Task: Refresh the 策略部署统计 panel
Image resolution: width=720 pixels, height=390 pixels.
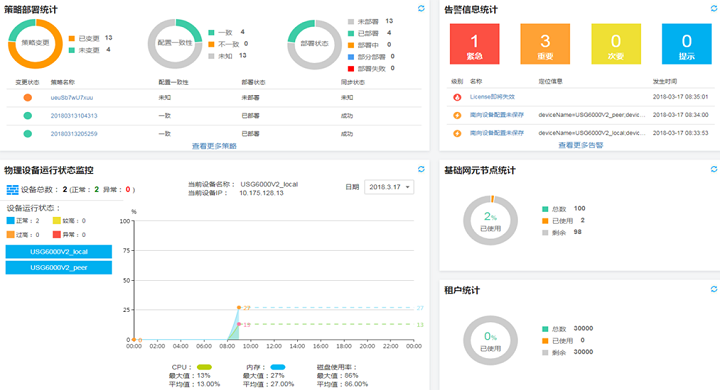Action: [x=421, y=8]
